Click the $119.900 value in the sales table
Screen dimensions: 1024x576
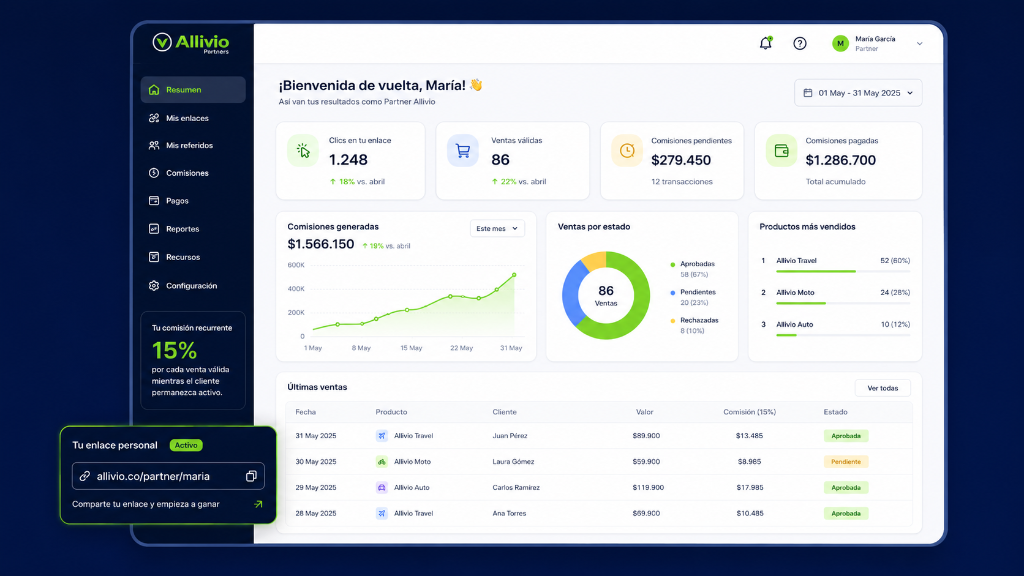pyautogui.click(x=648, y=487)
